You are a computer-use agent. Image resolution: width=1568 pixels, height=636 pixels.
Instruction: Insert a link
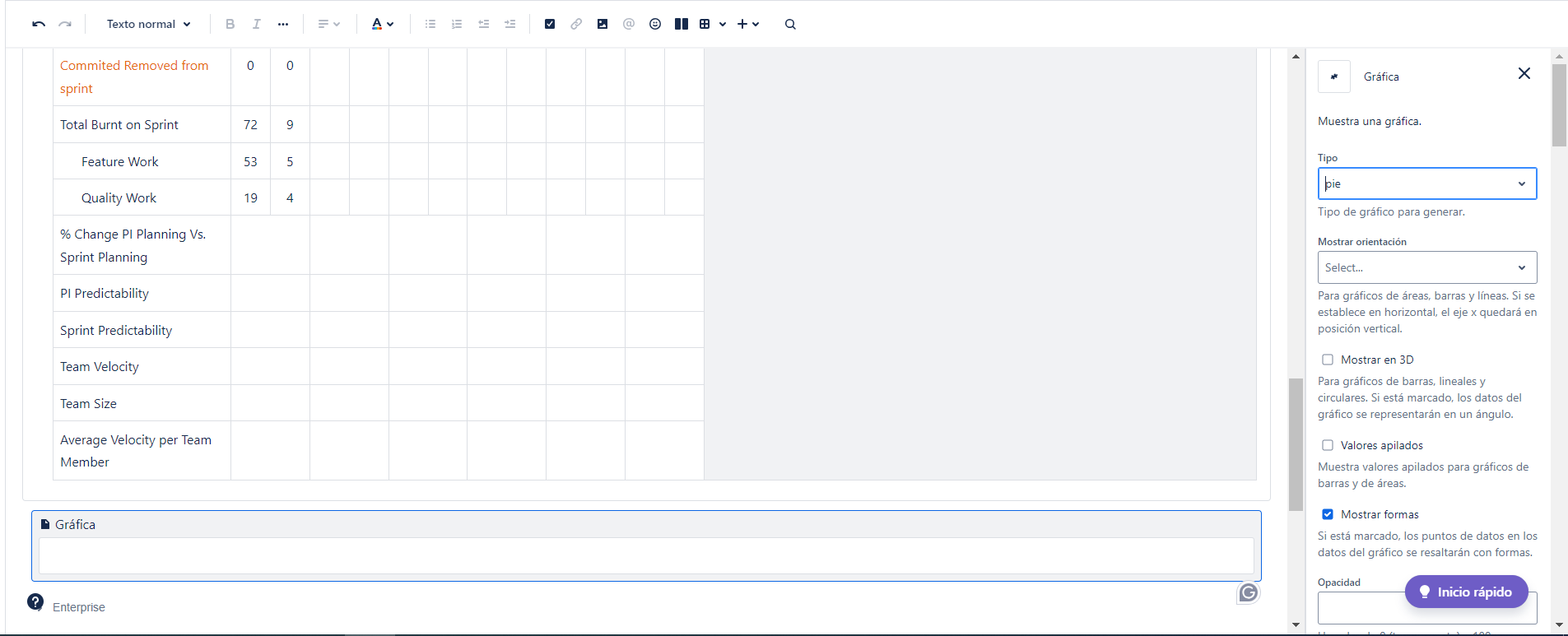[x=576, y=24]
